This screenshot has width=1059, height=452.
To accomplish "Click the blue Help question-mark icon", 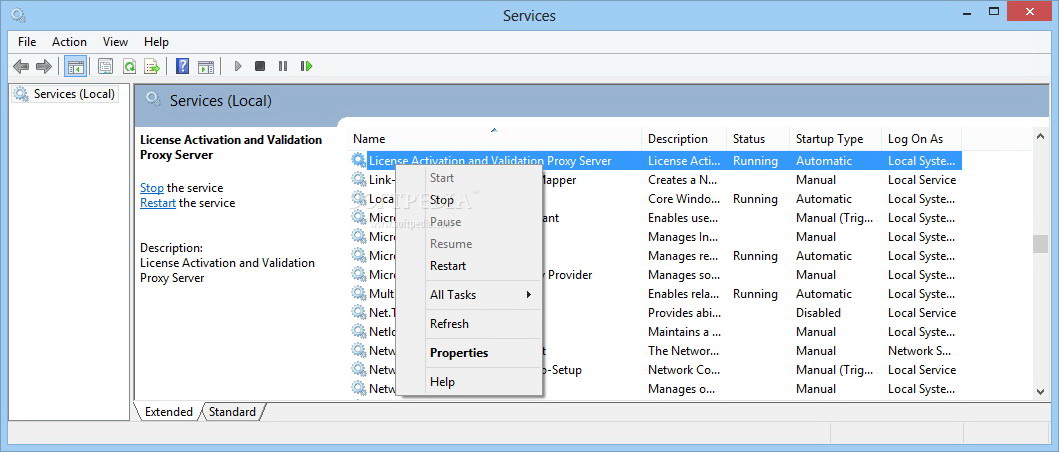I will (x=182, y=66).
